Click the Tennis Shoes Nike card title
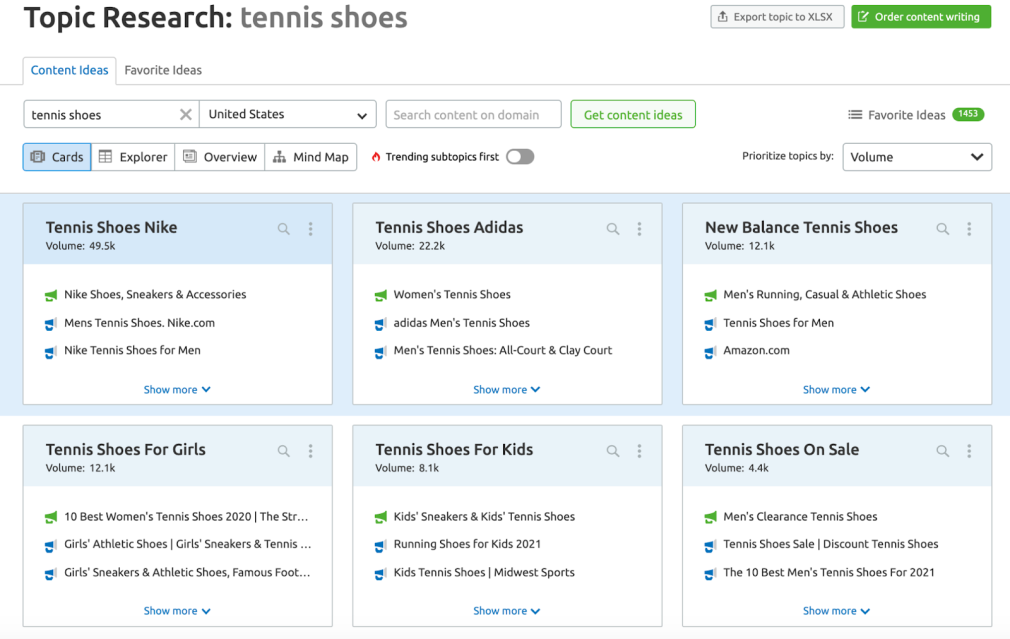 tap(111, 227)
